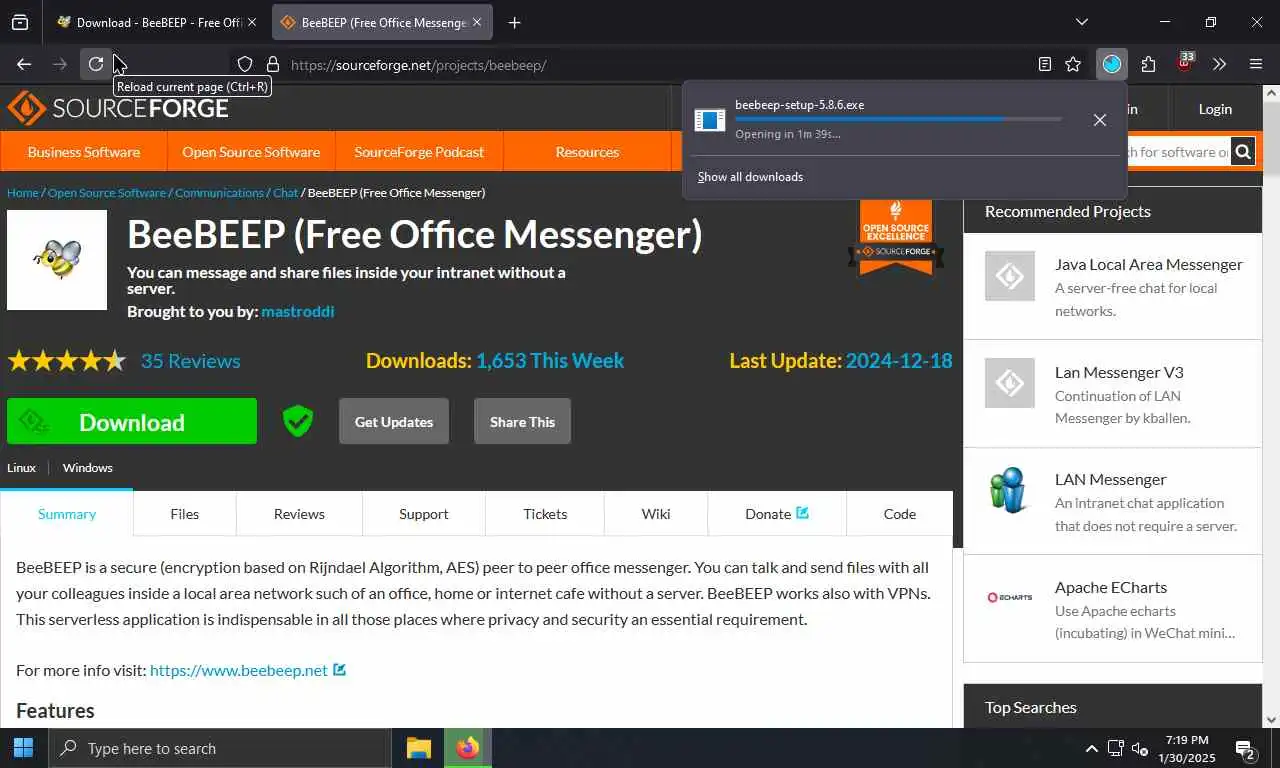1280x768 pixels.
Task: Open the Tickets tab
Action: [545, 514]
